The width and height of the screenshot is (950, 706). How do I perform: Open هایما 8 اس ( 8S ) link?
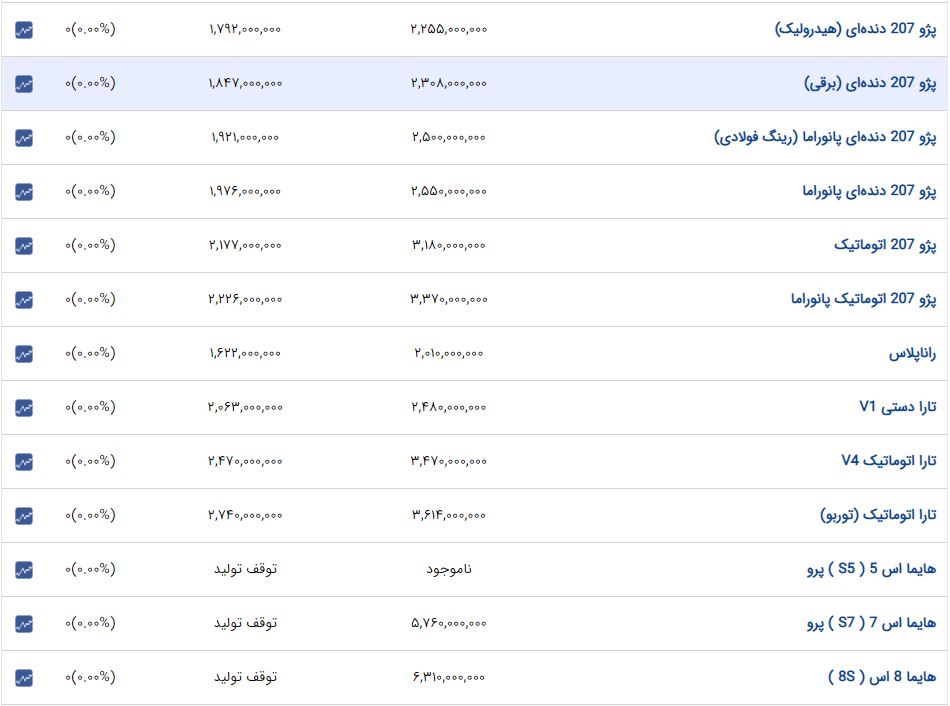[882, 677]
